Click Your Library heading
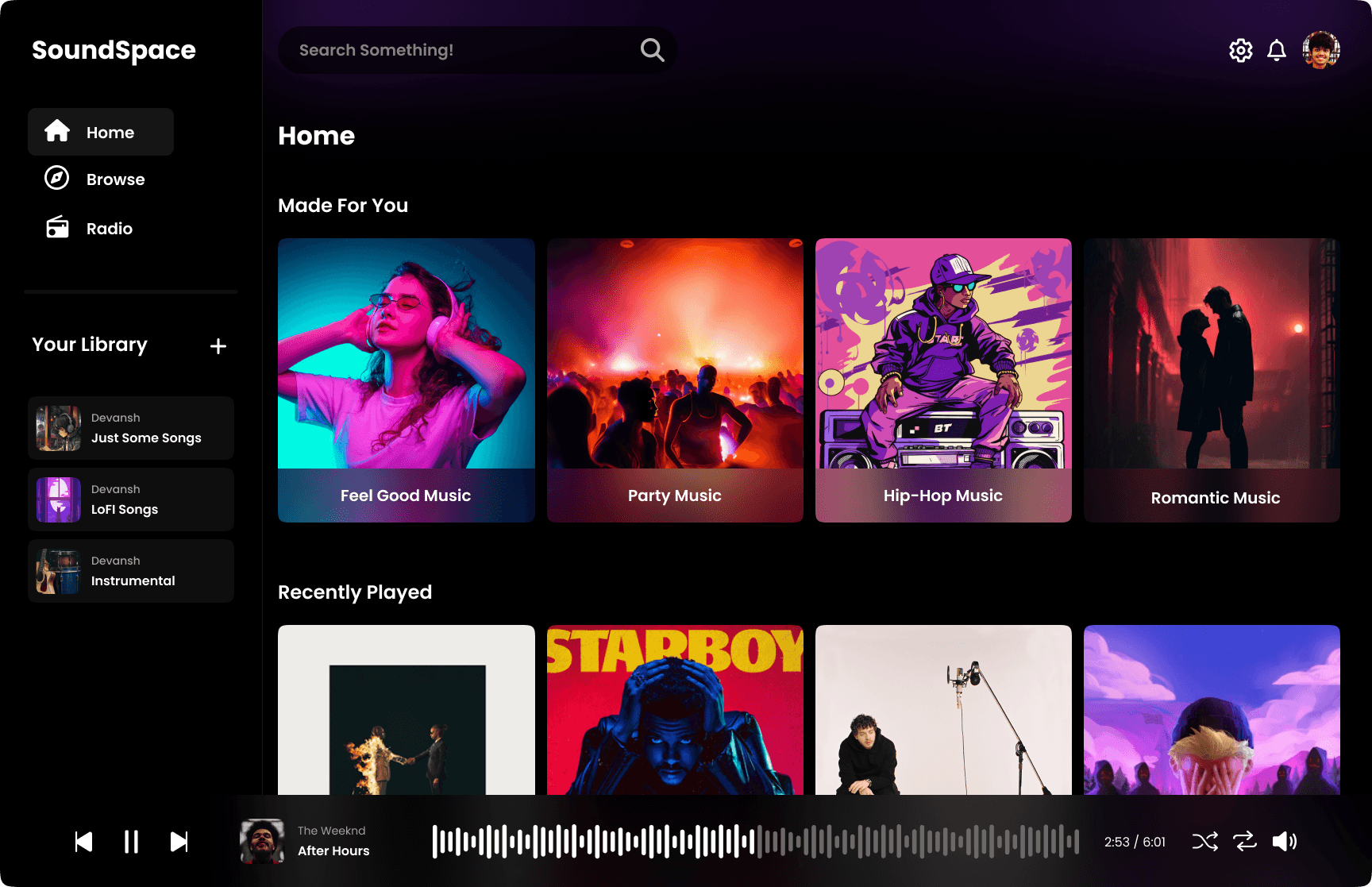1372x887 pixels. pyautogui.click(x=90, y=345)
